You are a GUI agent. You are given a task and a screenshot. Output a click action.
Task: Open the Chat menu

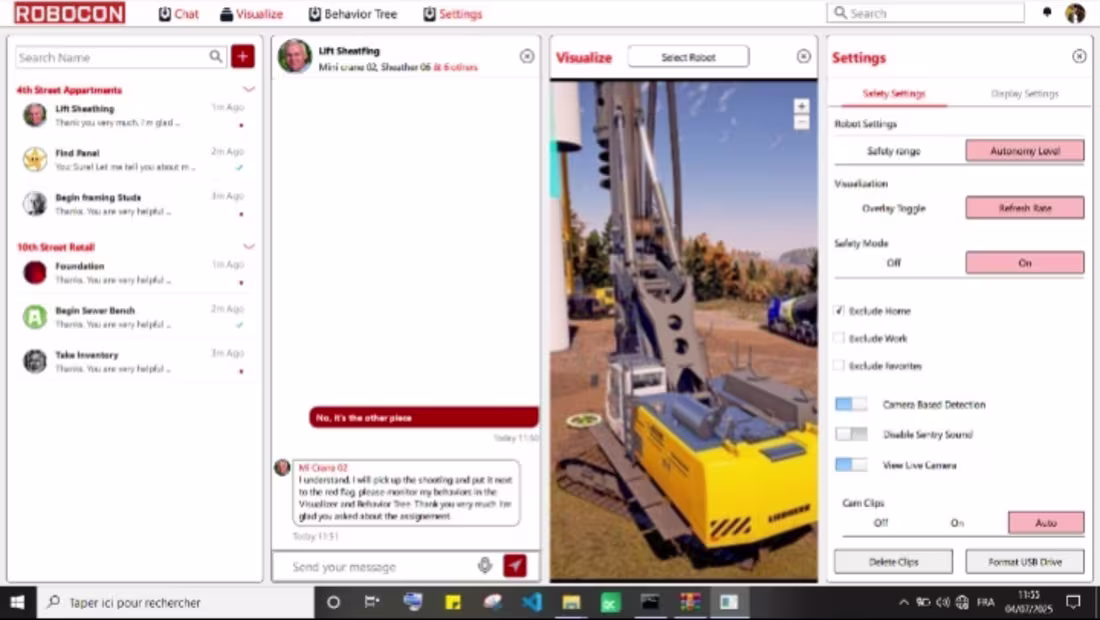tap(178, 14)
